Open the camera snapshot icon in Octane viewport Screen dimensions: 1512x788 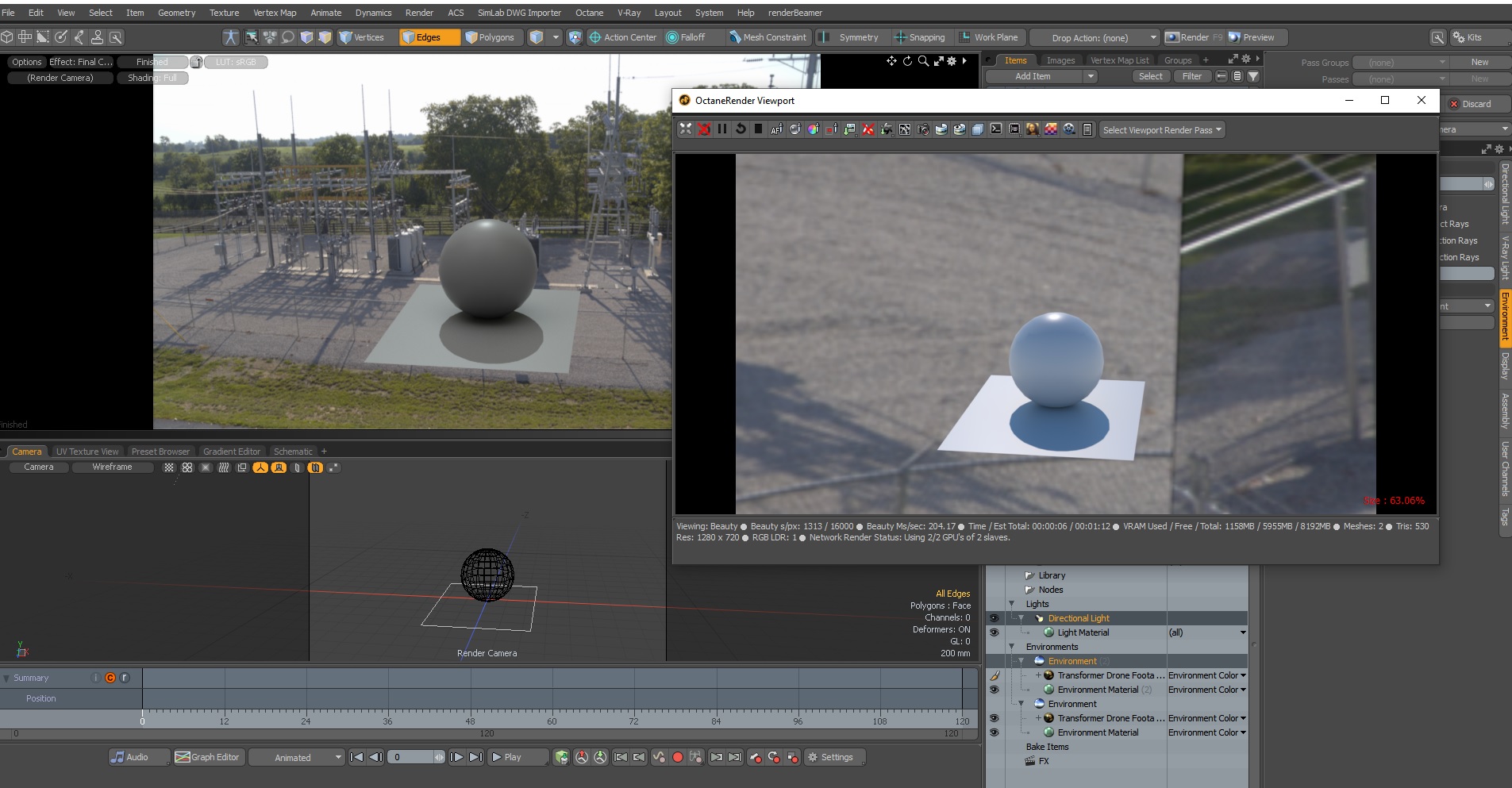pyautogui.click(x=923, y=129)
